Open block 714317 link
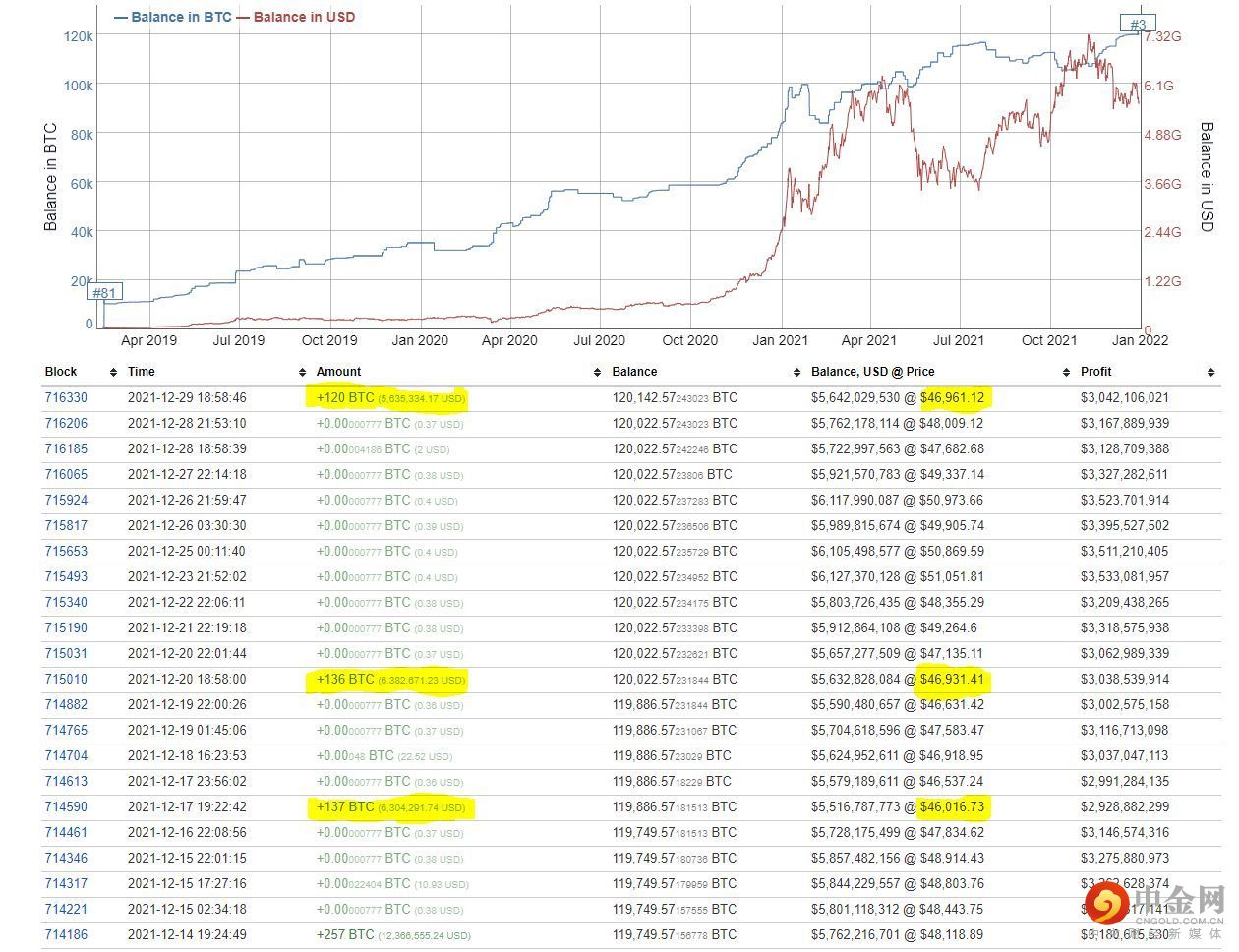The image size is (1239, 952). coord(66,884)
